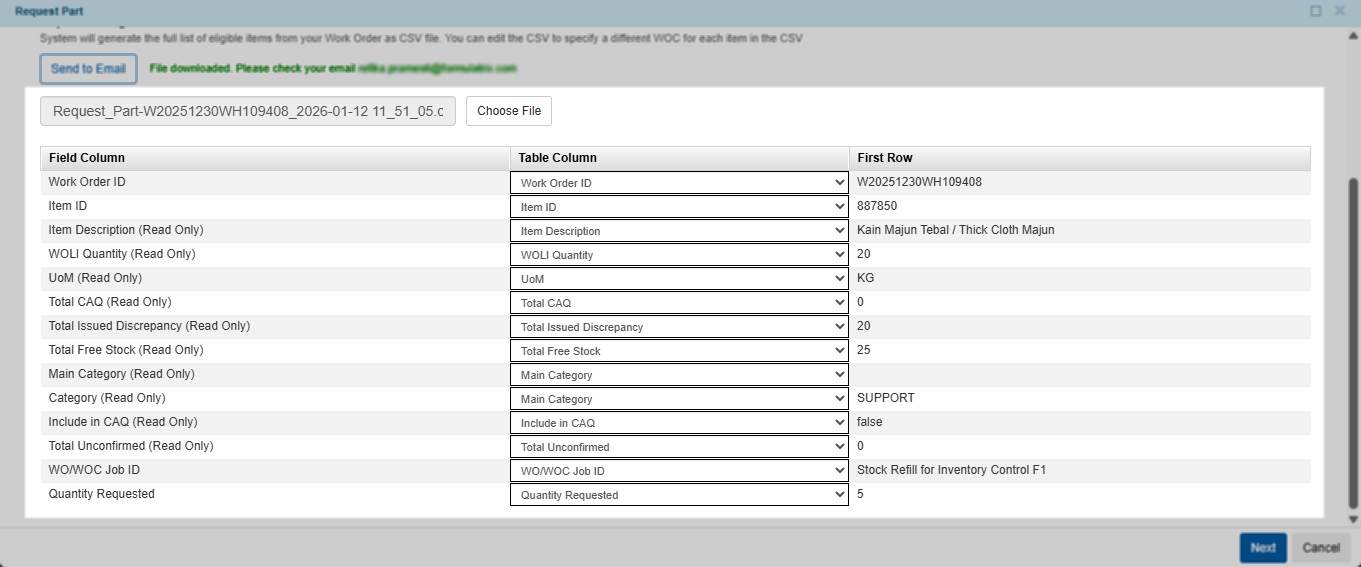
Task: Proceed with the Next button
Action: 1262,547
